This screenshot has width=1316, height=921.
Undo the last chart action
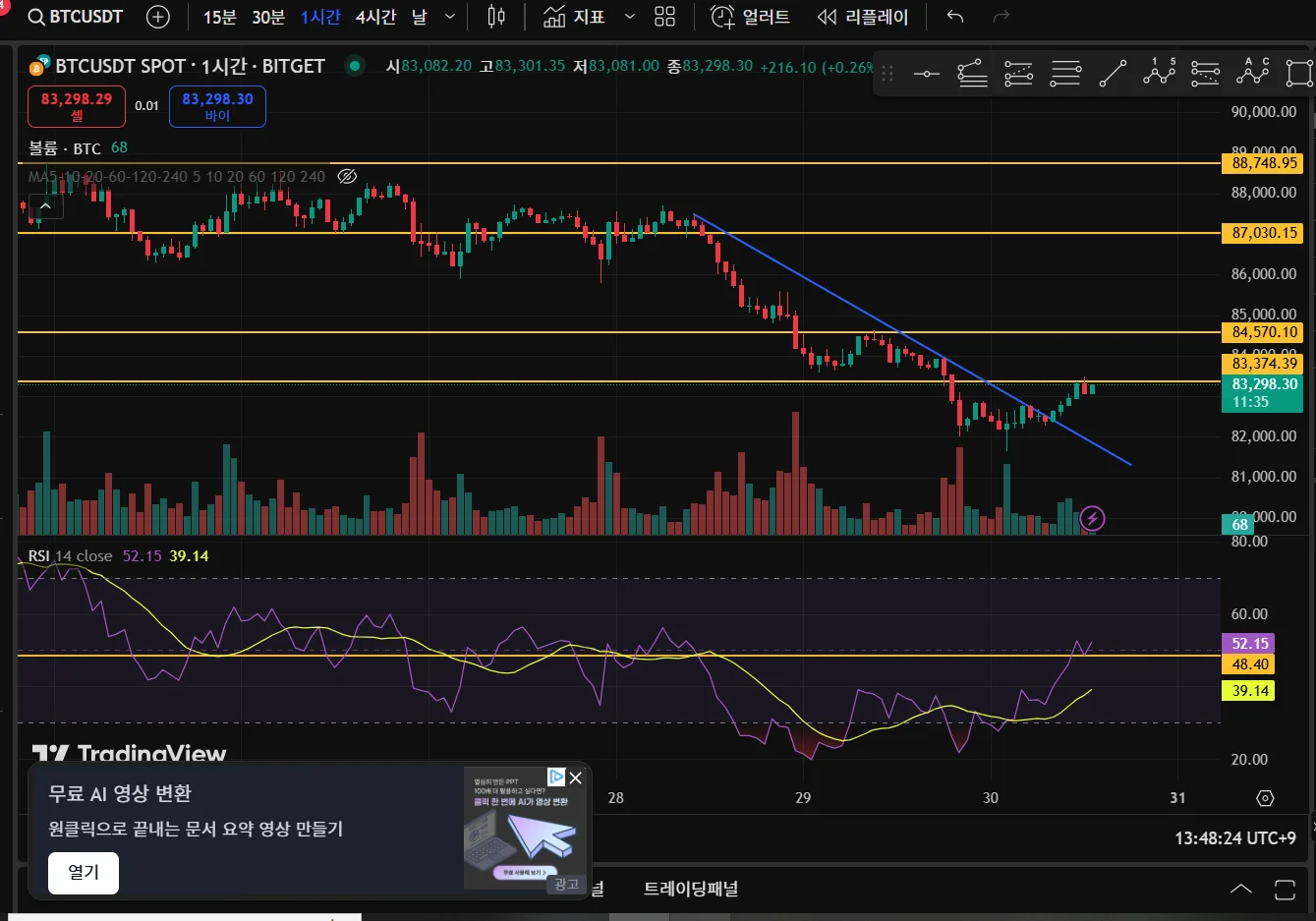[x=954, y=17]
